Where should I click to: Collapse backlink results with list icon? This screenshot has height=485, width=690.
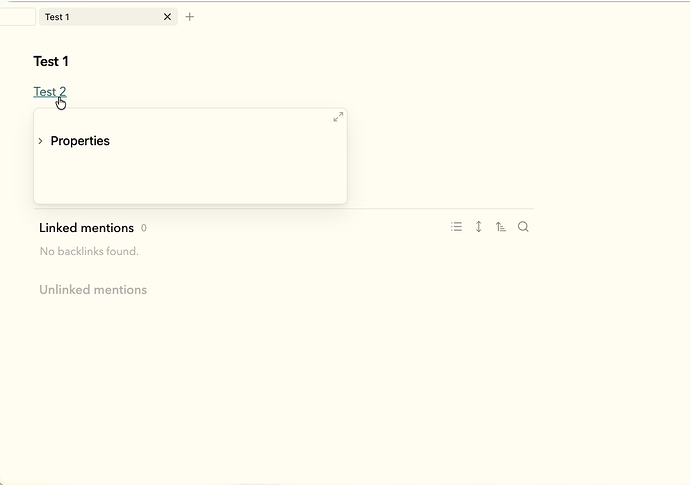(456, 227)
